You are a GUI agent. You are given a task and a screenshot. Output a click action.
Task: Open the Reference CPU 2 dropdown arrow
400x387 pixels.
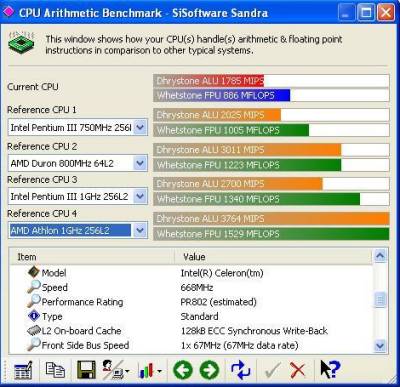click(x=140, y=163)
